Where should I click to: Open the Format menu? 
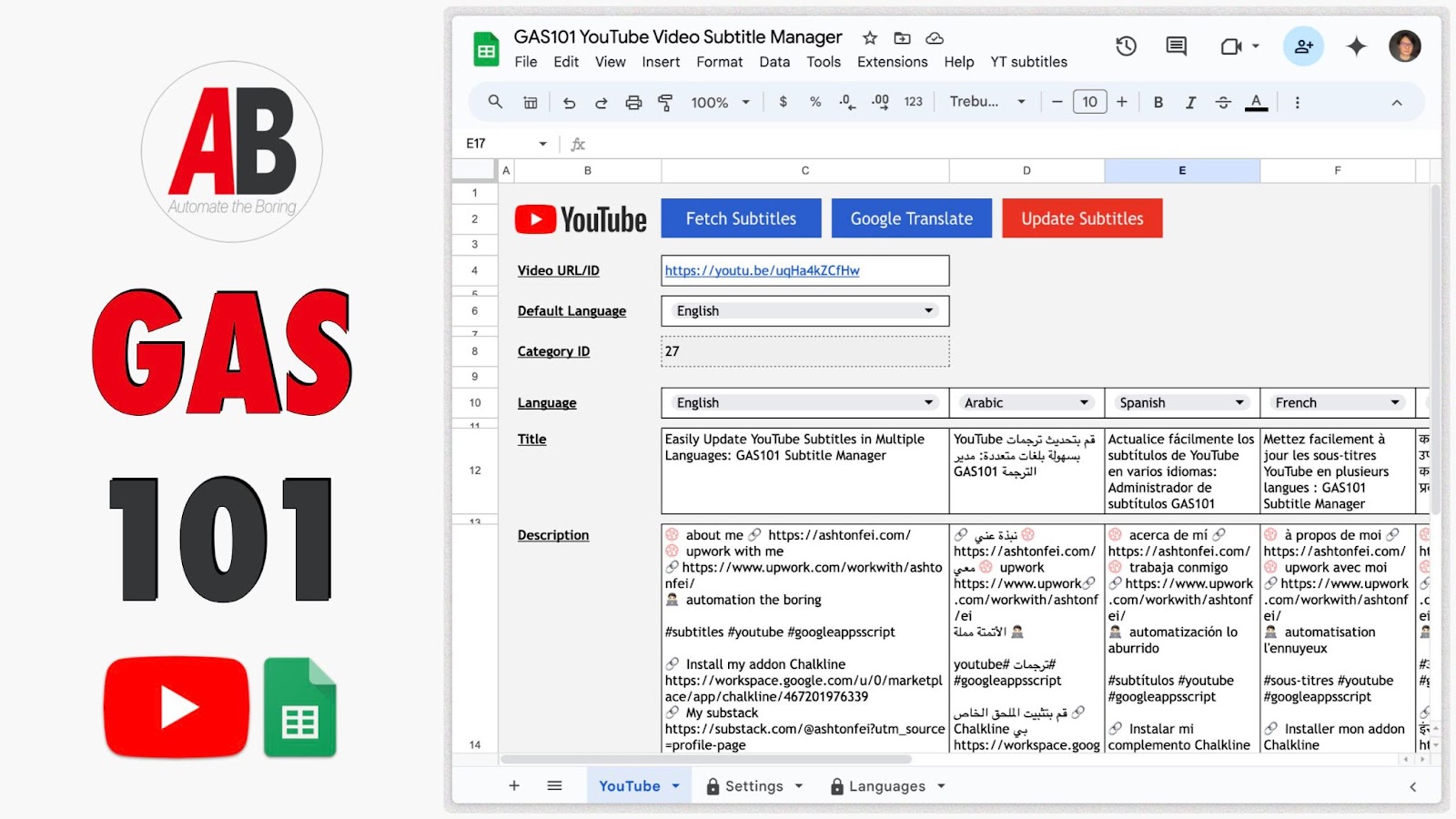pyautogui.click(x=720, y=62)
